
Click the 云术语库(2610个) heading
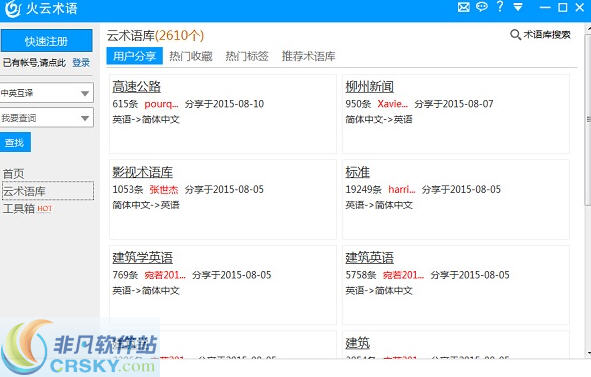(155, 35)
